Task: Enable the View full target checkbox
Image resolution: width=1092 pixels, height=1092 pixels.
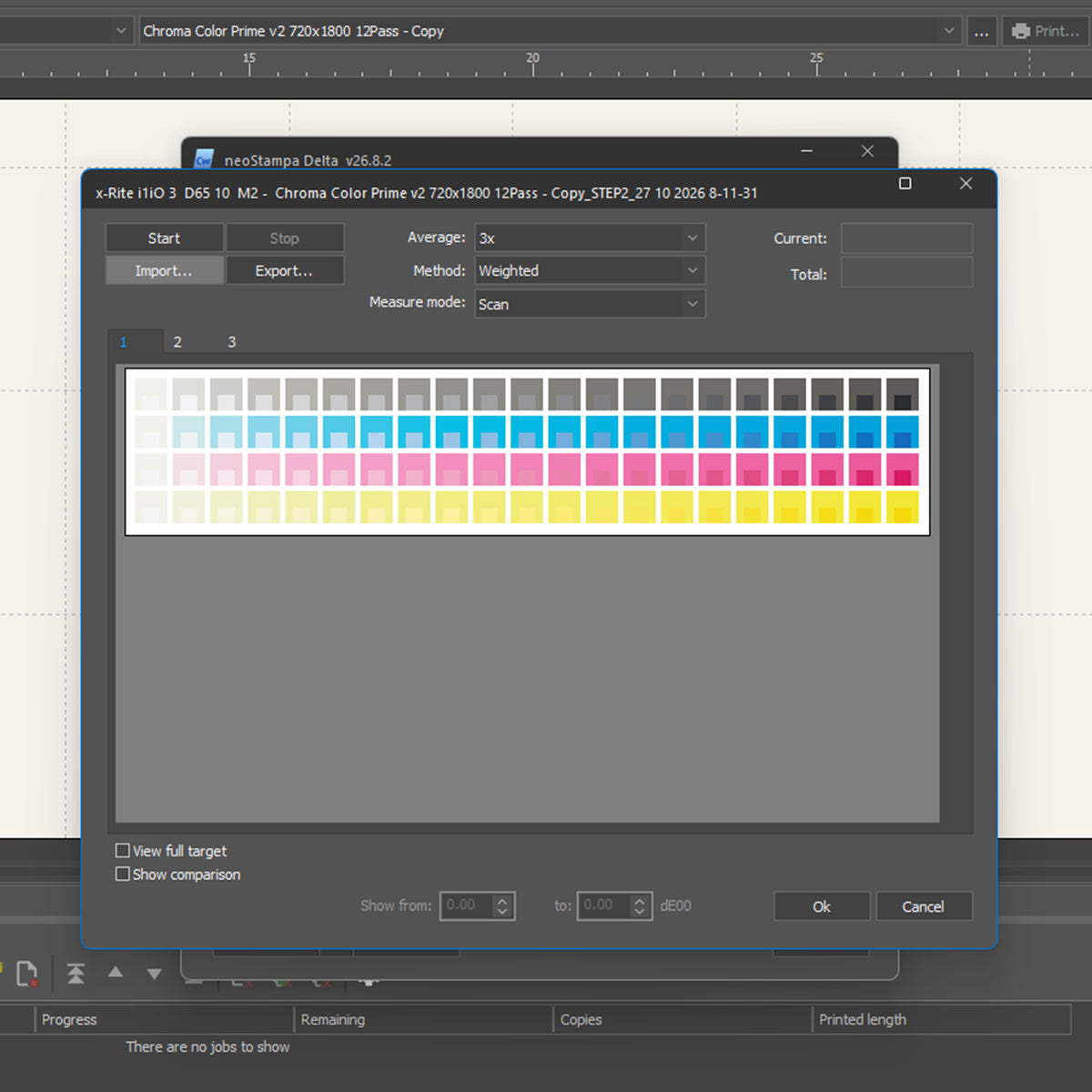Action: [123, 851]
